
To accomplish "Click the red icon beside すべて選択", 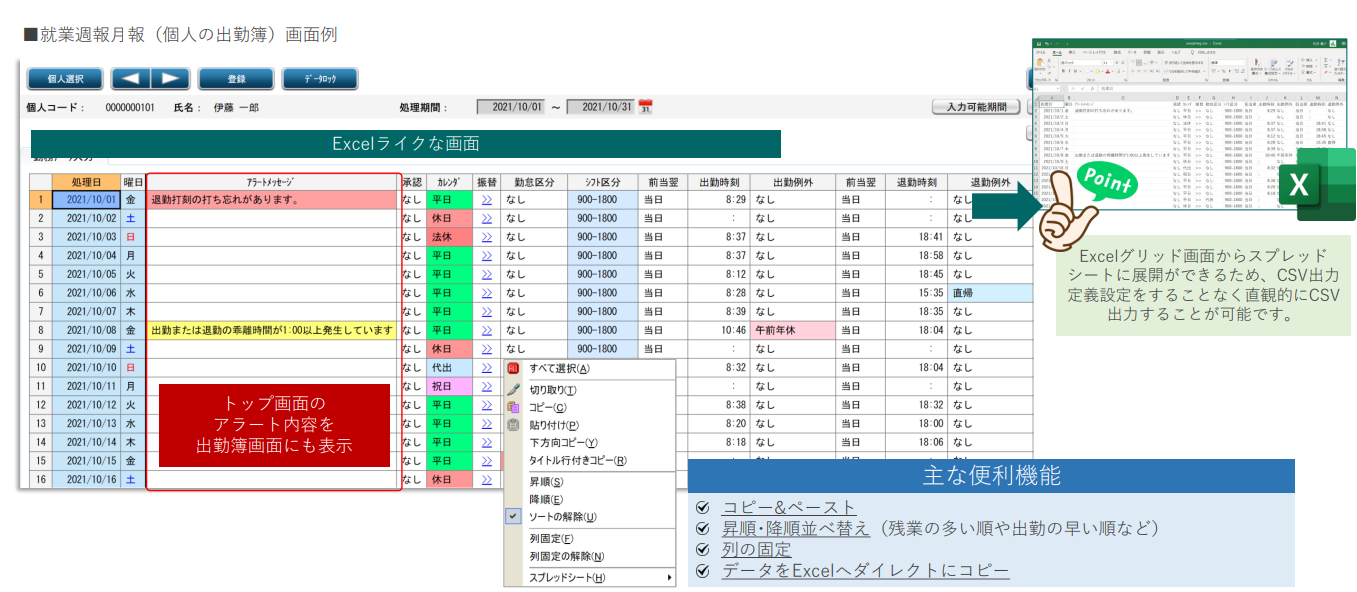I will [514, 369].
